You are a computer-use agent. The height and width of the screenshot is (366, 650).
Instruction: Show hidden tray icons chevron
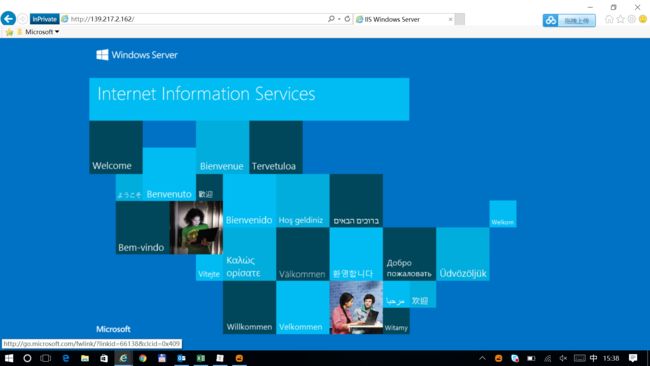482,358
